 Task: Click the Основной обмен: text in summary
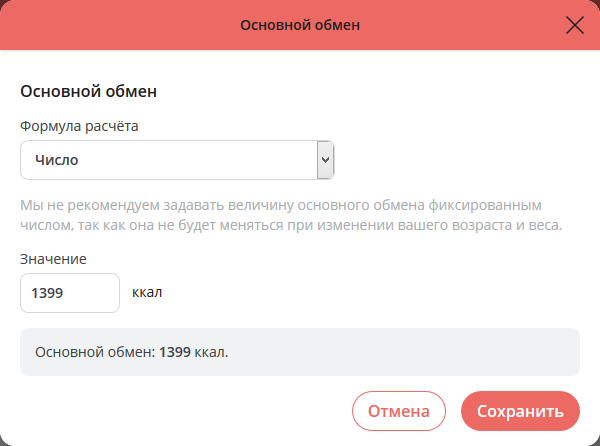[x=95, y=352]
